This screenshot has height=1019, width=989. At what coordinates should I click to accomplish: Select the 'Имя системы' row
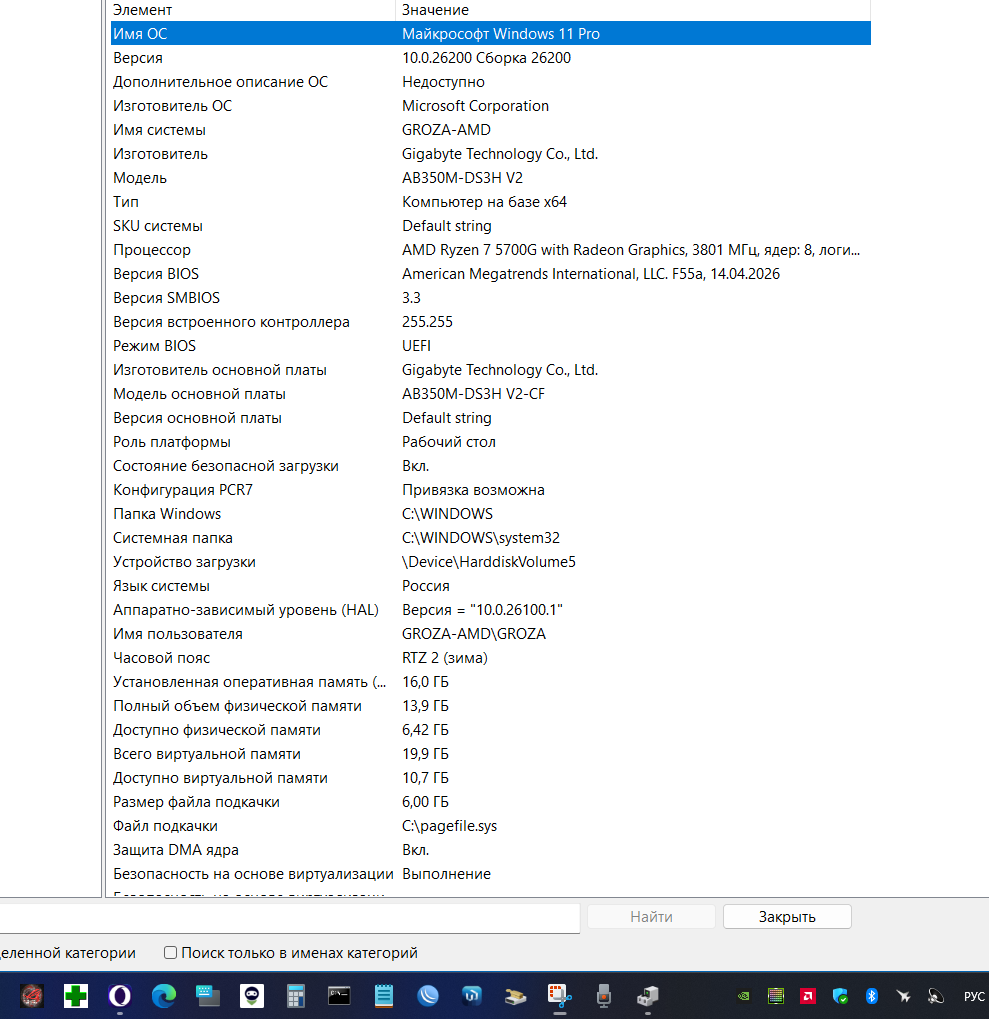491,130
